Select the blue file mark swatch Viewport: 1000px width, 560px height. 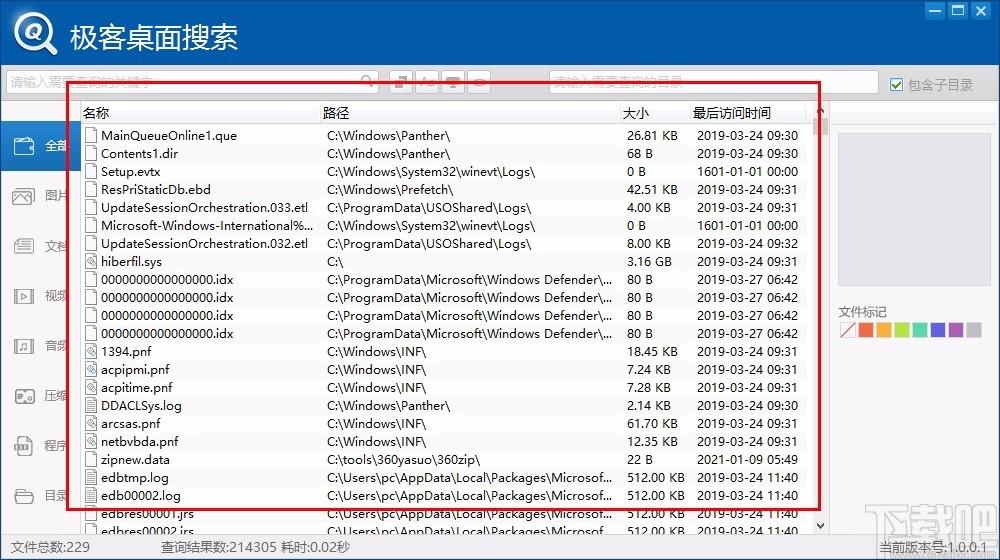coord(938,330)
